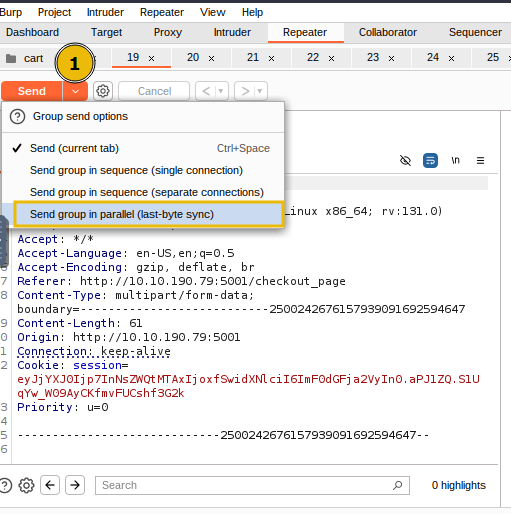Click the 0 highlights label
Screen dimensions: 511x514
click(459, 485)
